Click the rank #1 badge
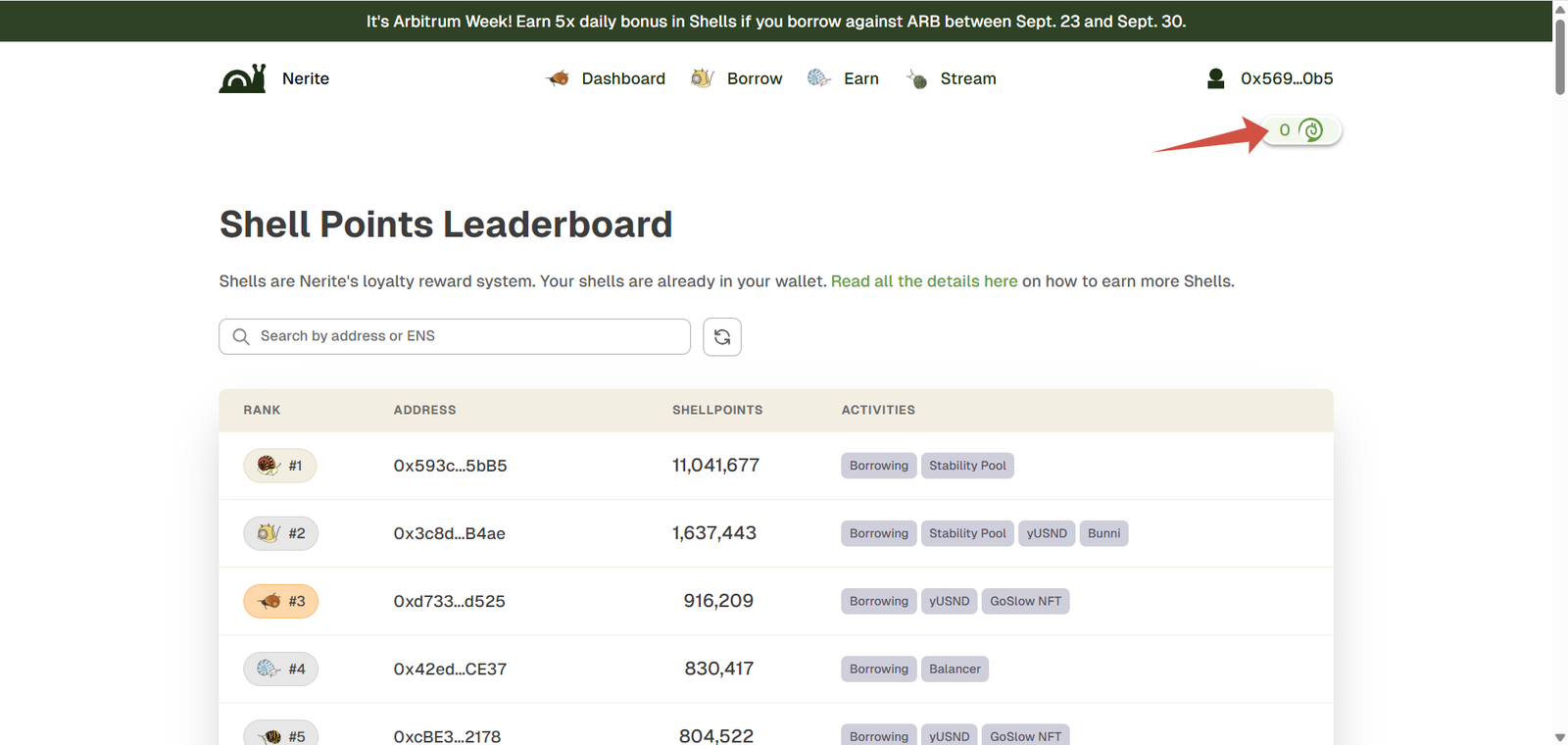Image resolution: width=1568 pixels, height=745 pixels. coord(280,466)
